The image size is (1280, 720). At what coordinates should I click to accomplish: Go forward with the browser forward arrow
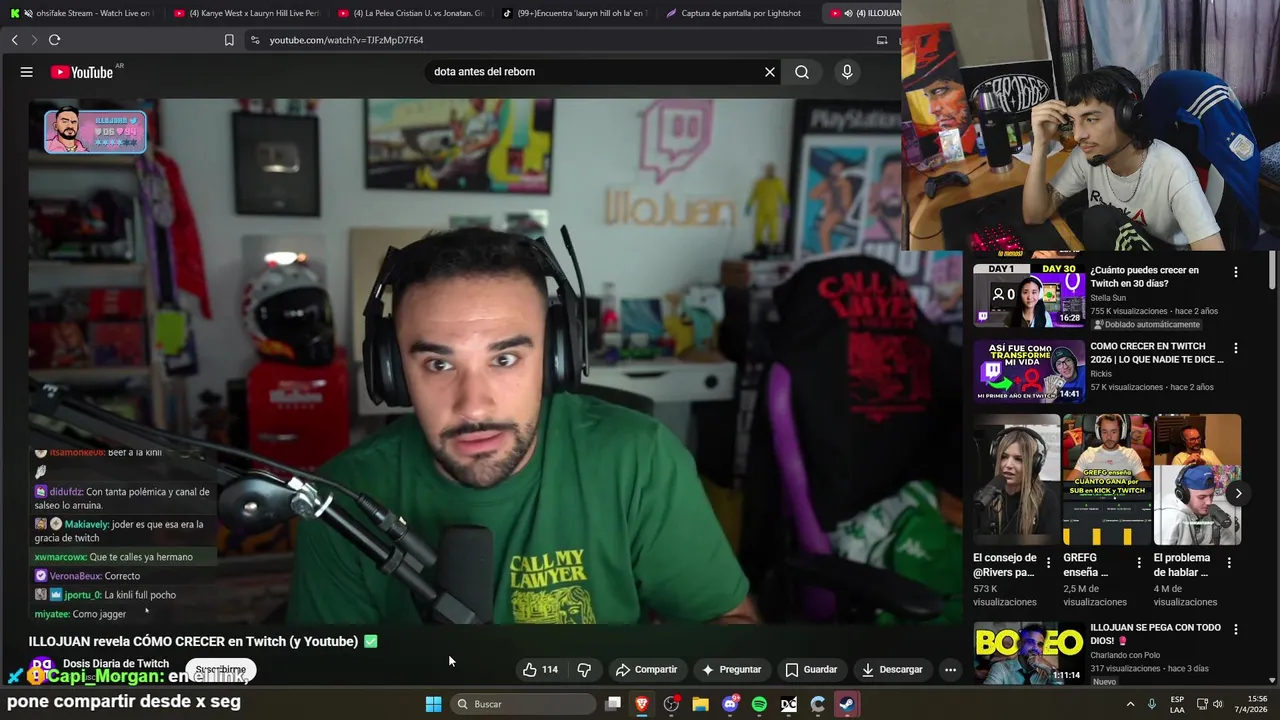point(33,40)
